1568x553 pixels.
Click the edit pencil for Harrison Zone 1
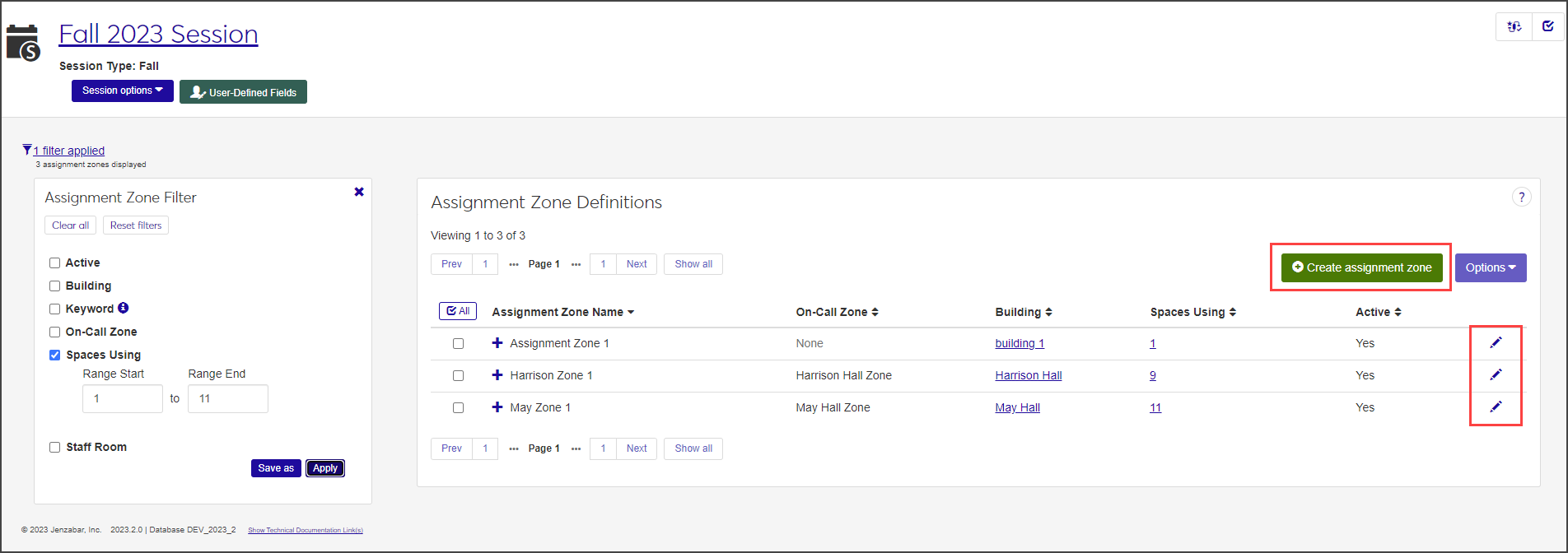(1496, 375)
